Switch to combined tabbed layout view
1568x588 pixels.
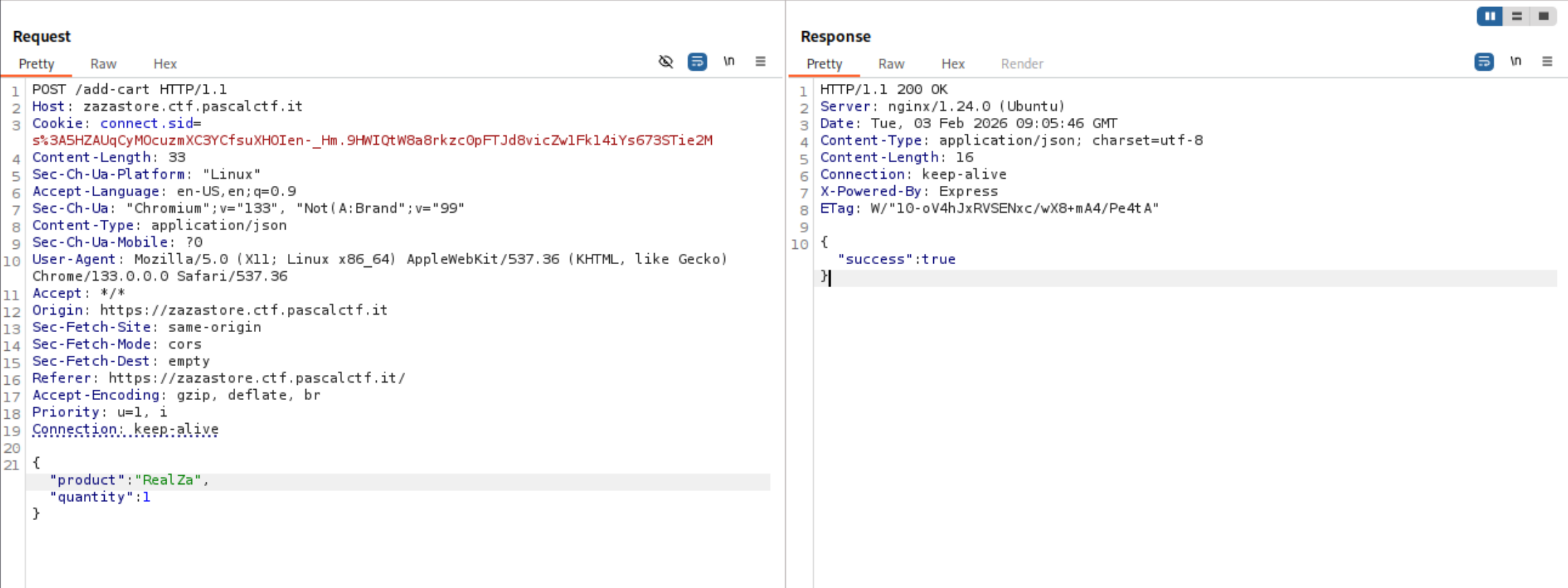pyautogui.click(x=1543, y=16)
